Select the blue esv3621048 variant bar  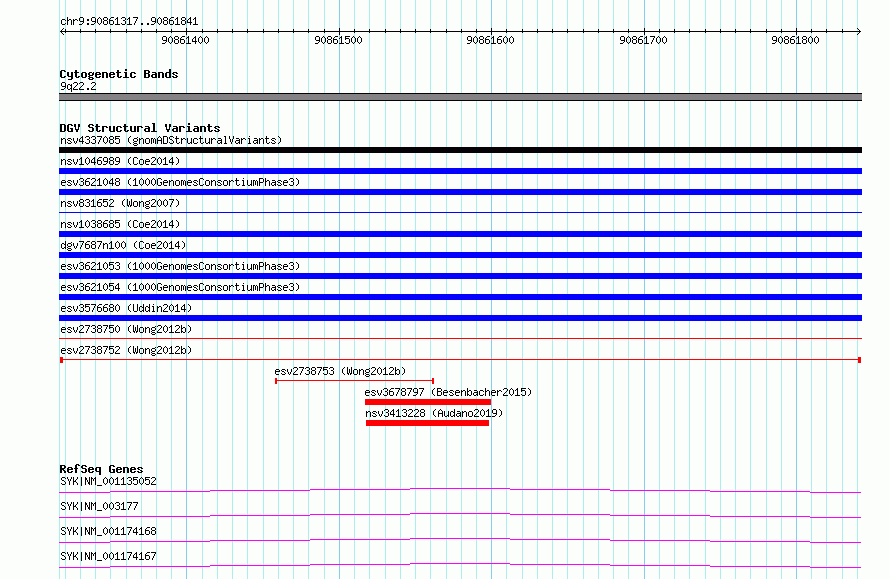click(x=460, y=192)
